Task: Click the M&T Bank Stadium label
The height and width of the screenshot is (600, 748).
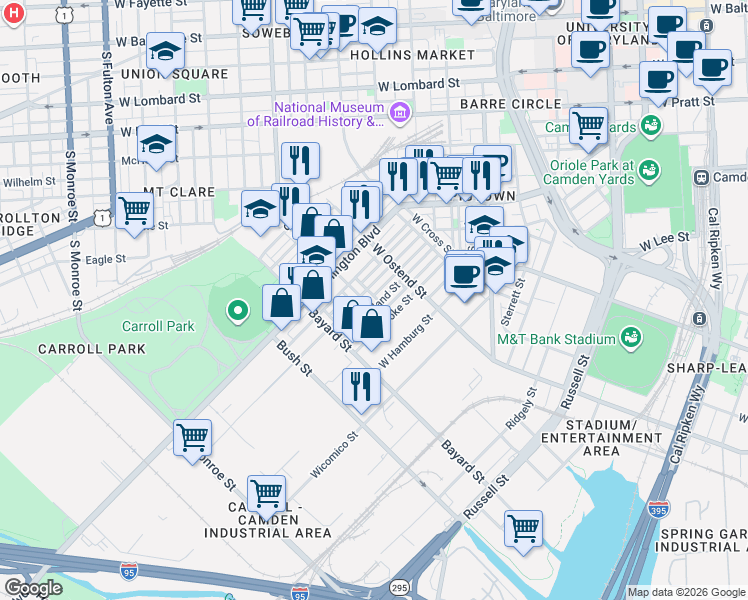Action: pyautogui.click(x=556, y=340)
